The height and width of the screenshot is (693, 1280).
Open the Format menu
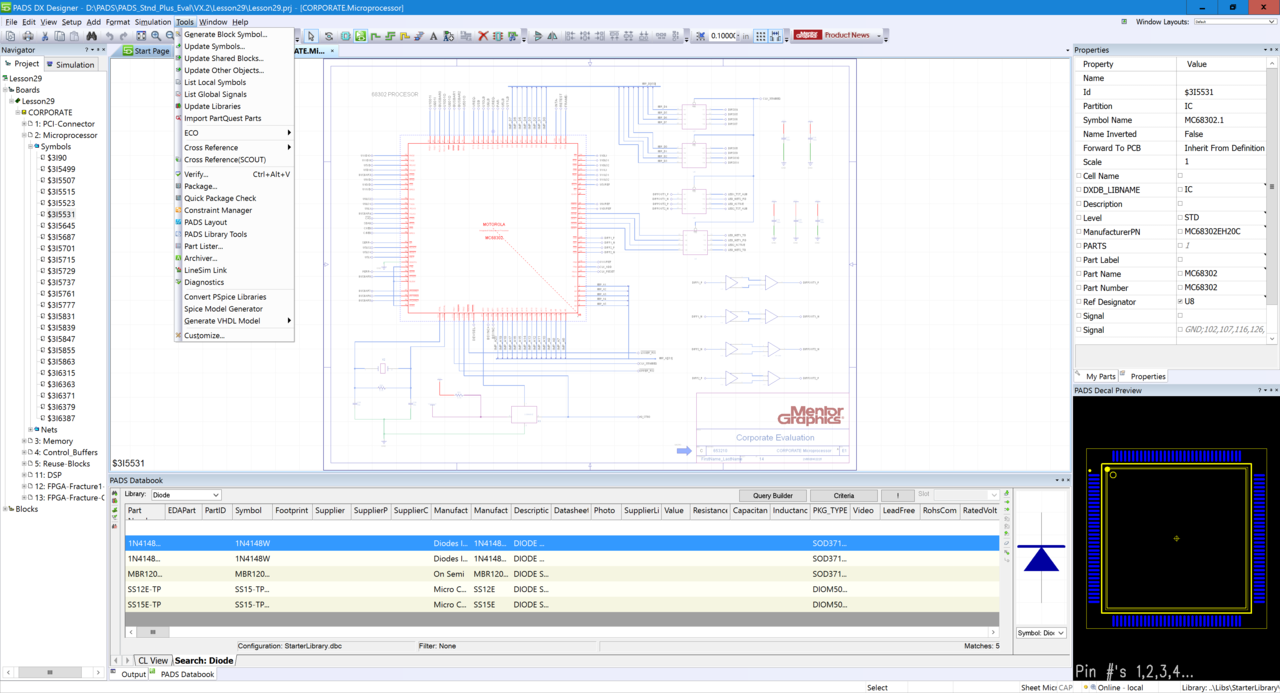tap(118, 22)
